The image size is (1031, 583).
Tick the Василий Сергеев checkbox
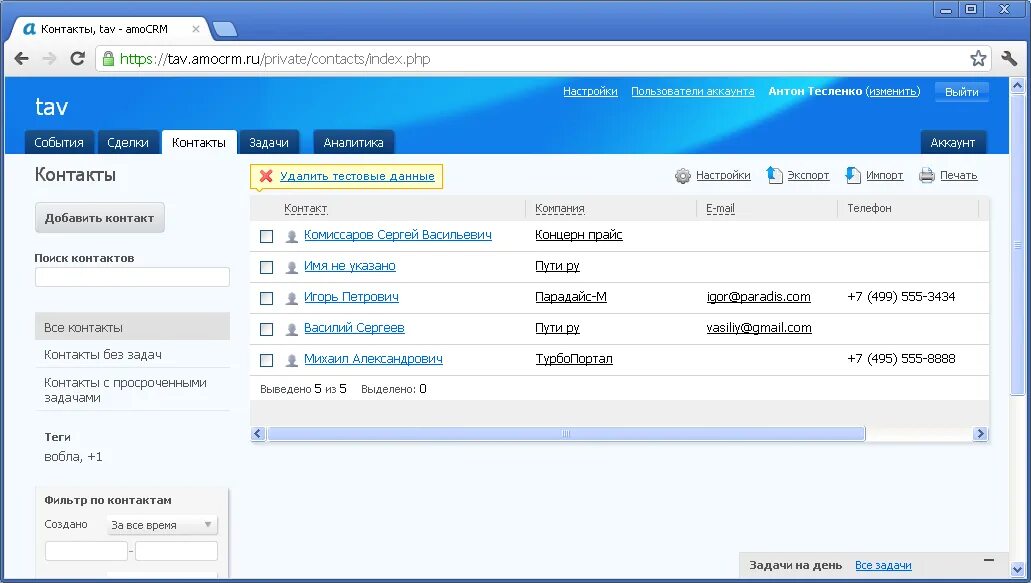click(266, 329)
